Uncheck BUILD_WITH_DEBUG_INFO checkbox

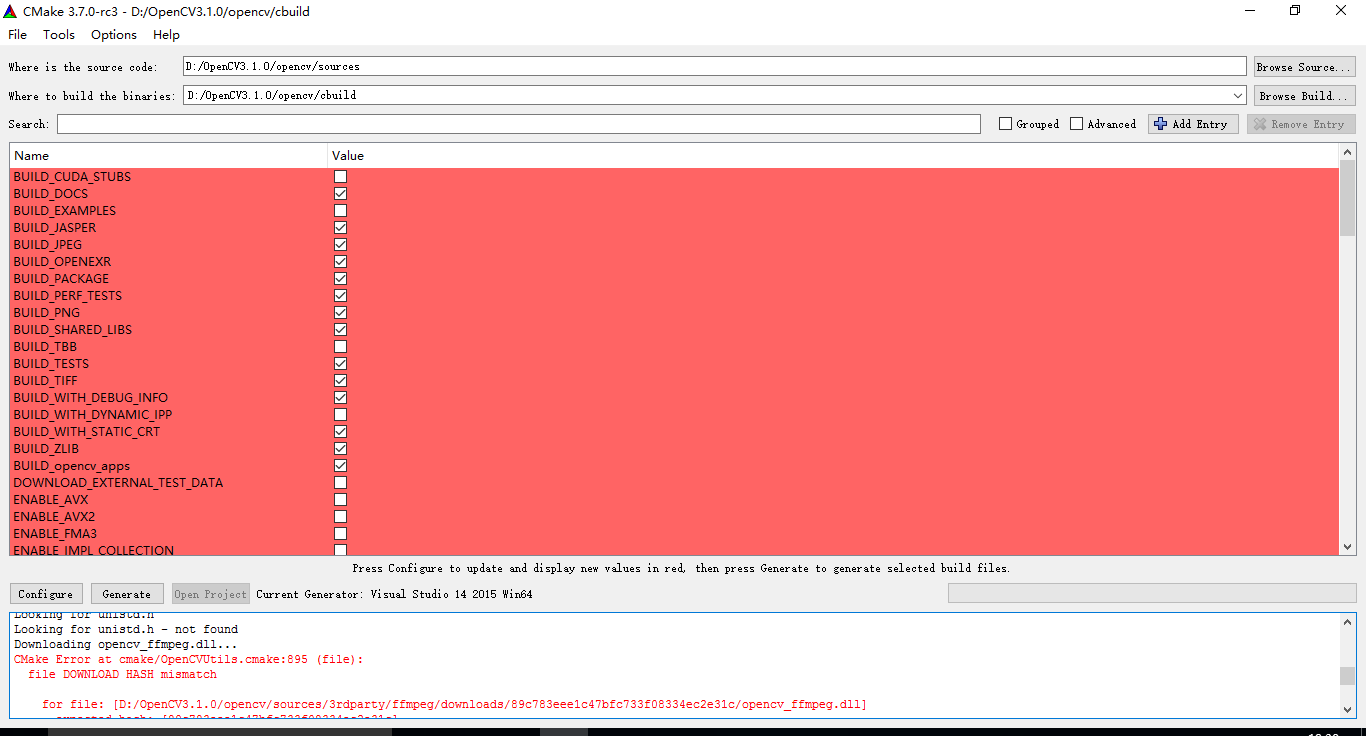tap(340, 398)
